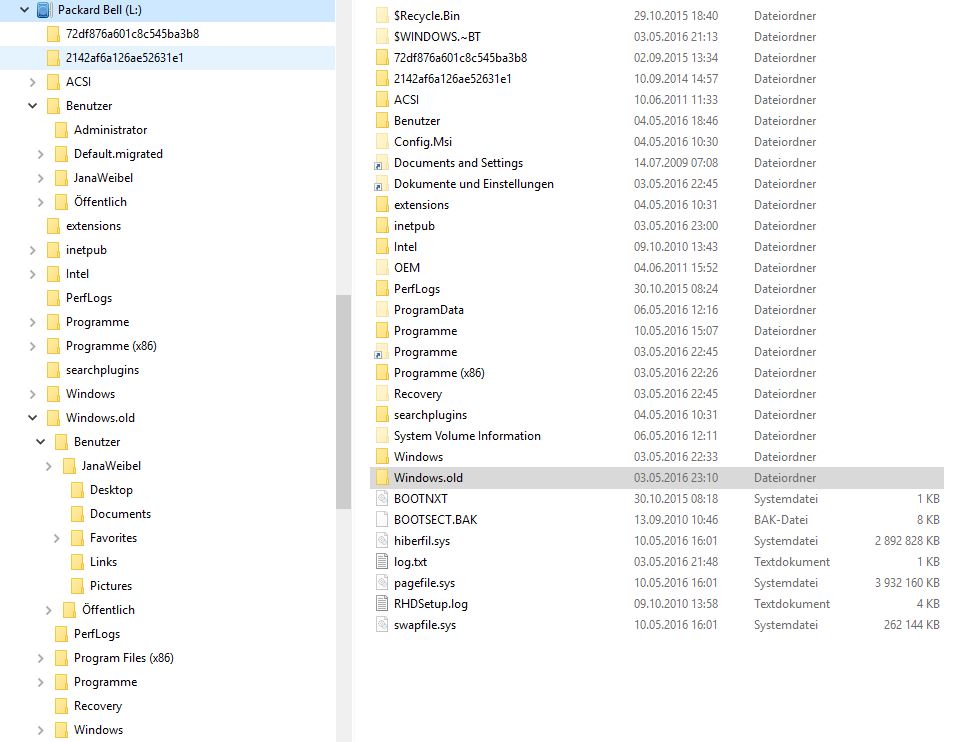Expand Program Files (x86) under Windows.old
This screenshot has height=742, width=963.
pyautogui.click(x=41, y=658)
